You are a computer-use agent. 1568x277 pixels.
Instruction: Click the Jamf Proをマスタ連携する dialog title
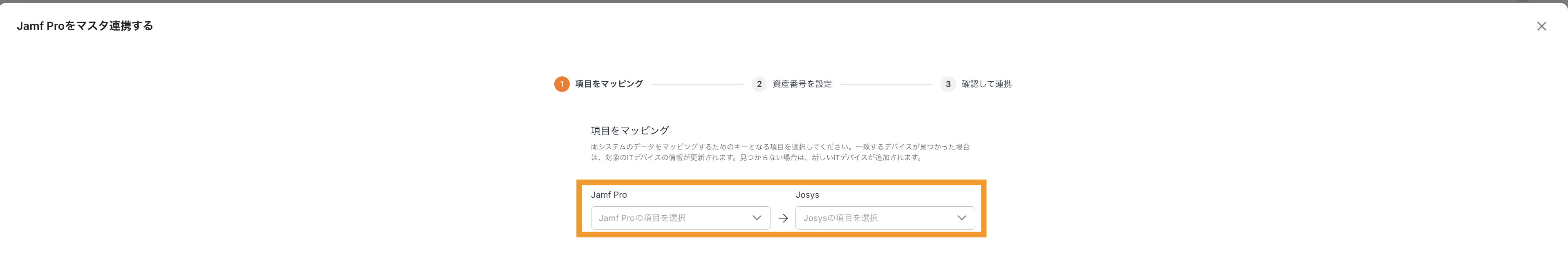click(x=85, y=26)
